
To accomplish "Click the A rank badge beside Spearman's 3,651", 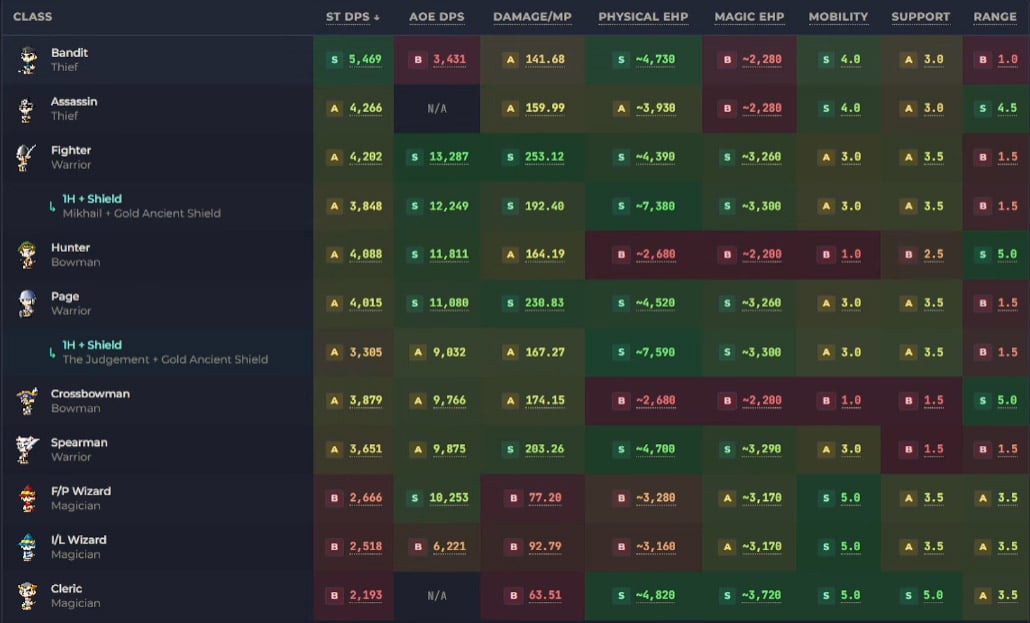I will (x=334, y=450).
